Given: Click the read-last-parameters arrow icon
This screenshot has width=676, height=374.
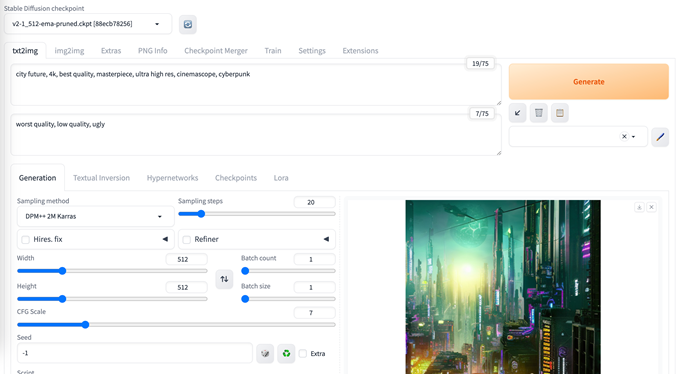Looking at the screenshot, I should (x=517, y=113).
